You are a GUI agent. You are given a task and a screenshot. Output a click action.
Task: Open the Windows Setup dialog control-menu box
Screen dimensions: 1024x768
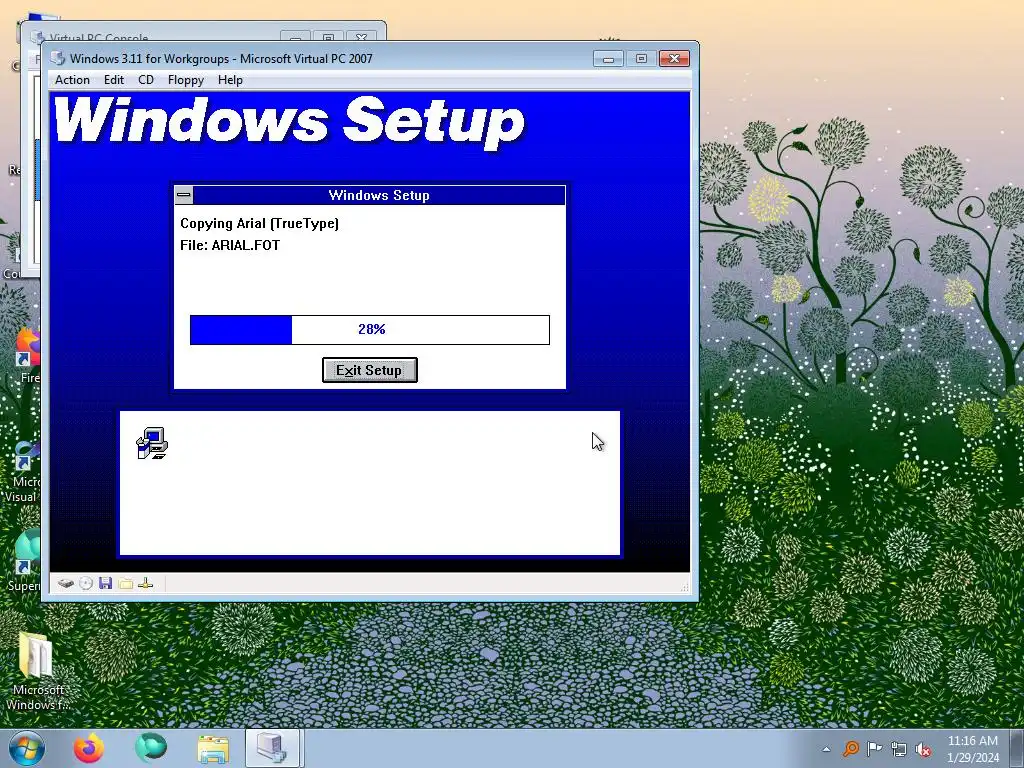point(184,195)
